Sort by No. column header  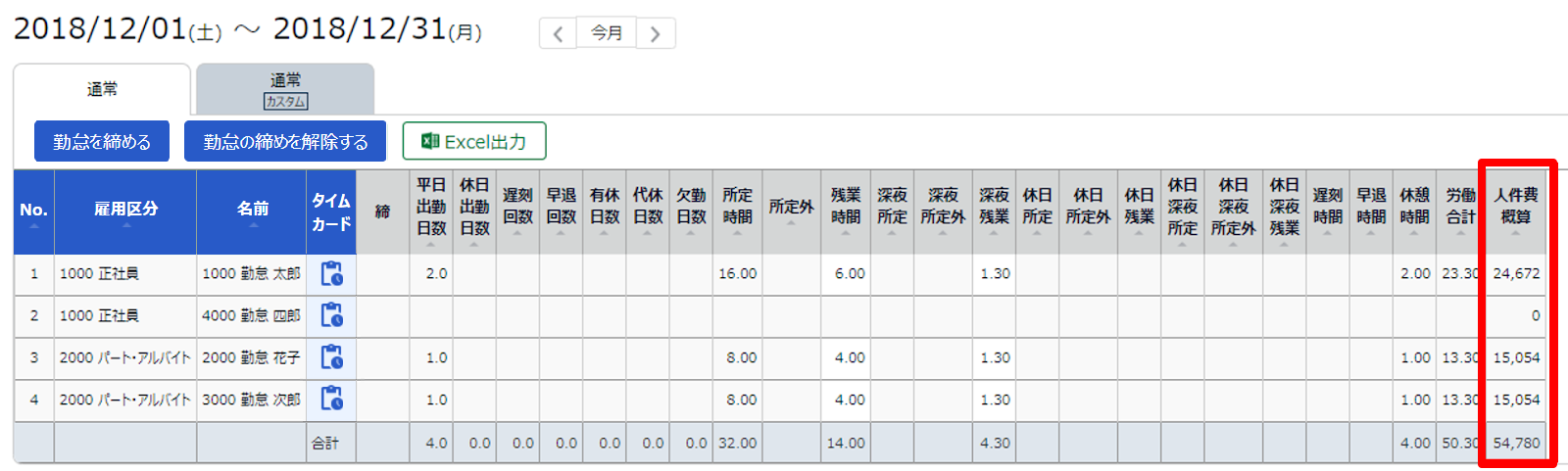point(34,212)
